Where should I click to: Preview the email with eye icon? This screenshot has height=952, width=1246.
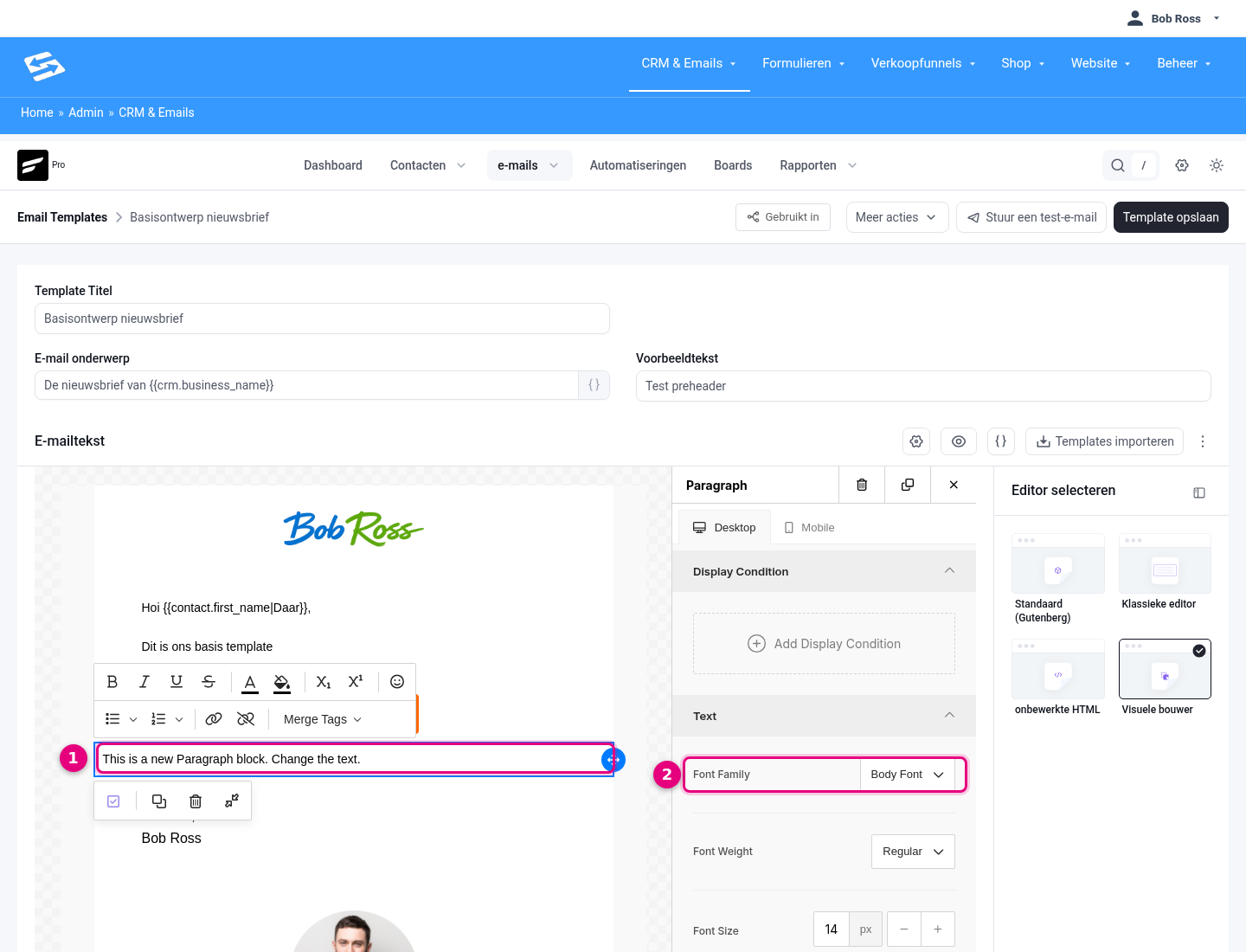pyautogui.click(x=959, y=441)
